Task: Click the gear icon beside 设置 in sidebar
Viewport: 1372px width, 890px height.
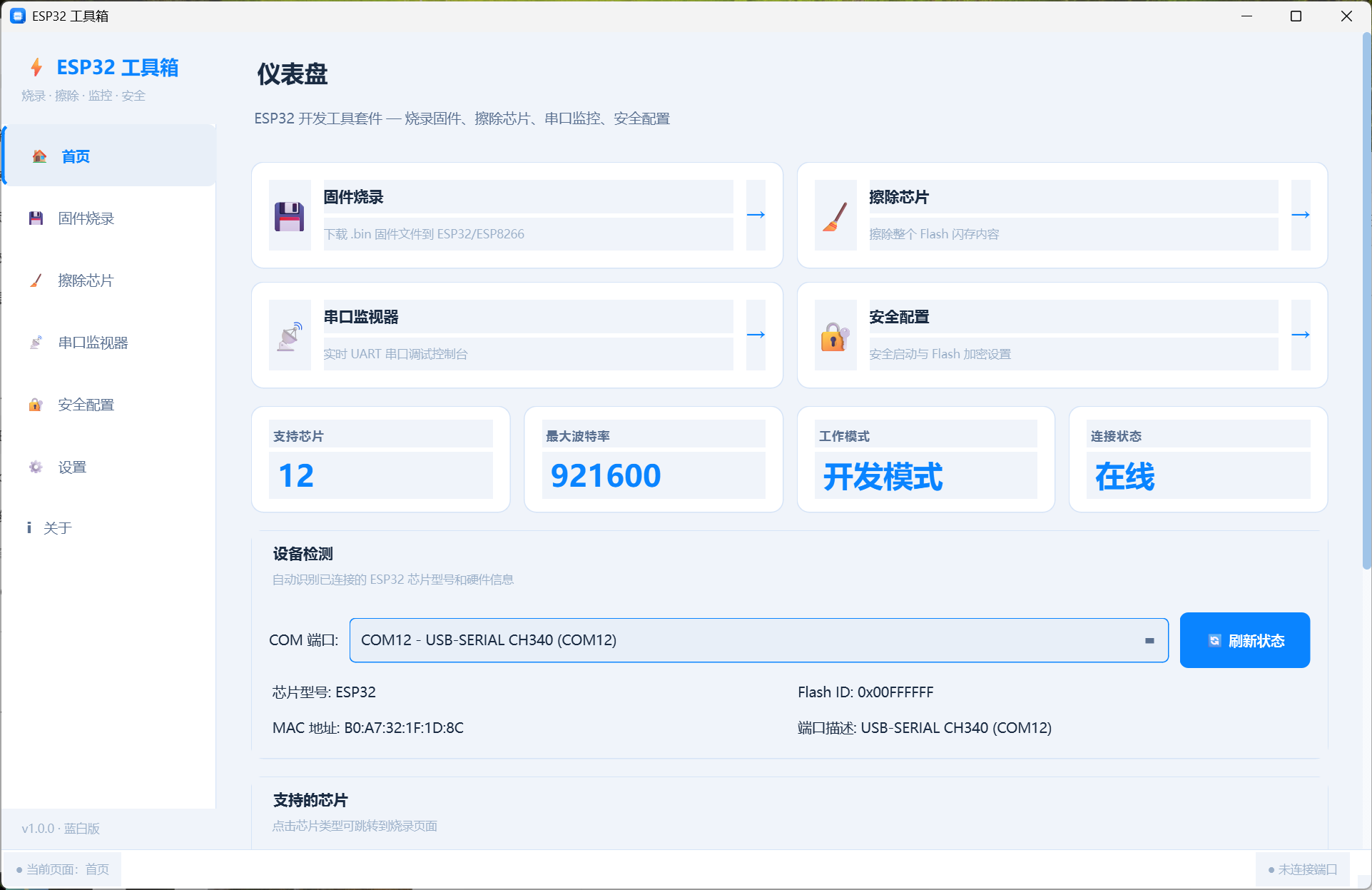Action: point(36,467)
